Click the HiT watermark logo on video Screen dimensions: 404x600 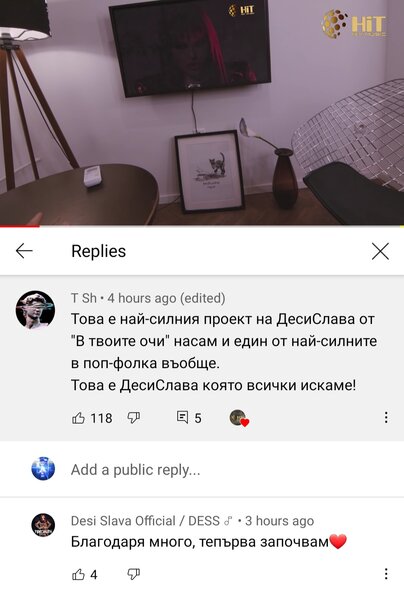(354, 24)
